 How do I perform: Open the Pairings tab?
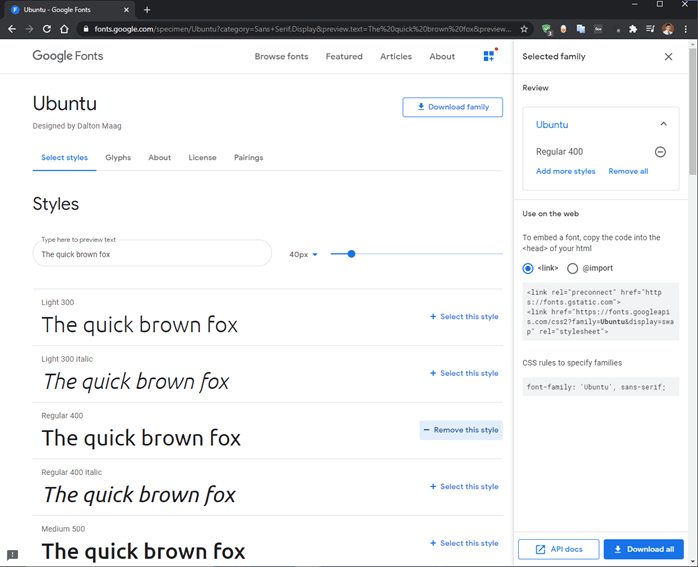coord(248,158)
